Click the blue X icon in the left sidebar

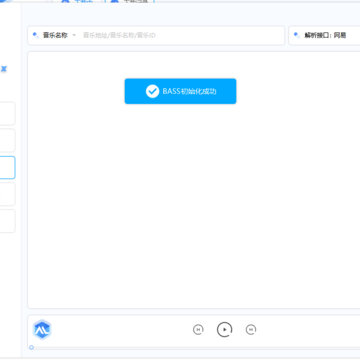[x=4, y=69]
